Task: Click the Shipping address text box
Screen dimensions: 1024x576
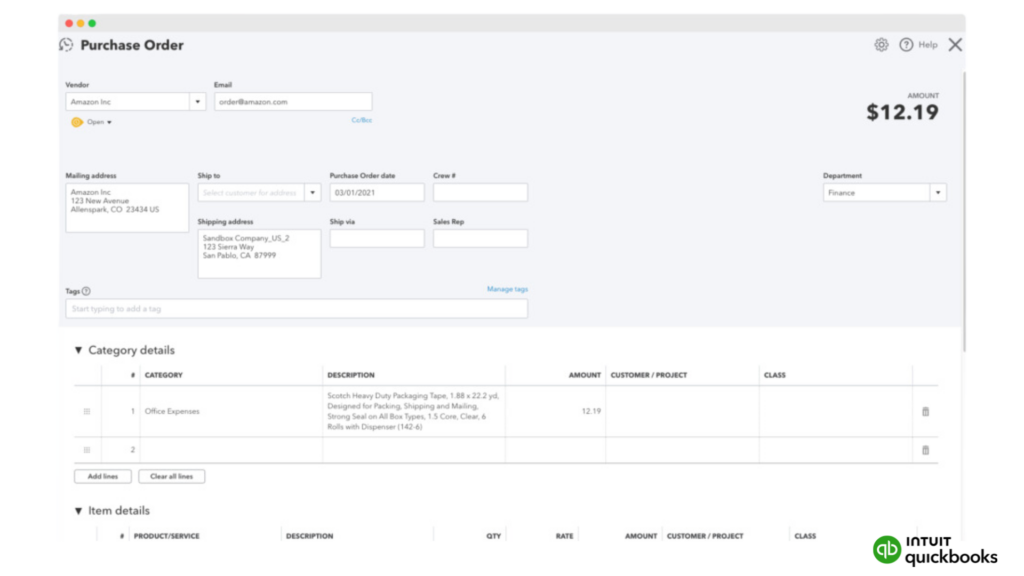Action: pyautogui.click(x=259, y=253)
